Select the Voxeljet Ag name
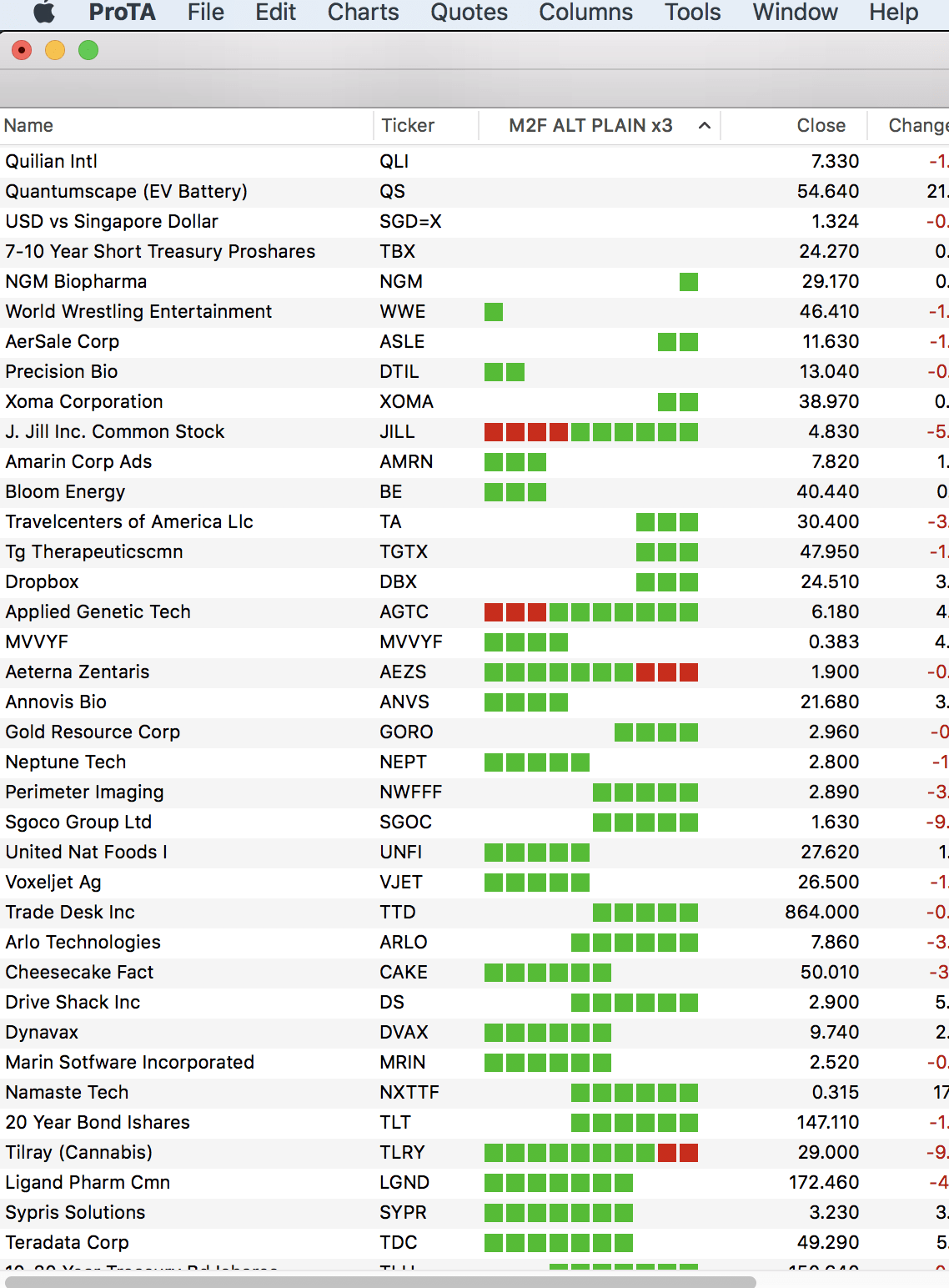 (x=53, y=883)
